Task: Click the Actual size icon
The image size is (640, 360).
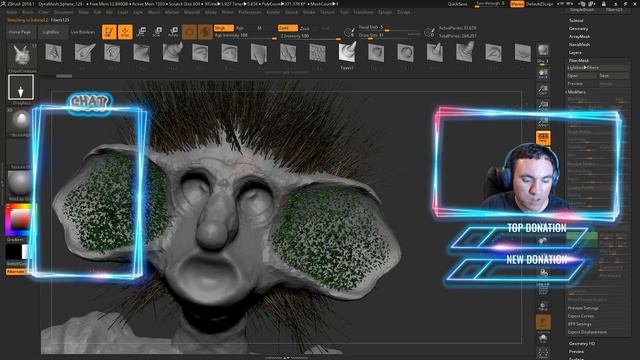Action: 543,105
